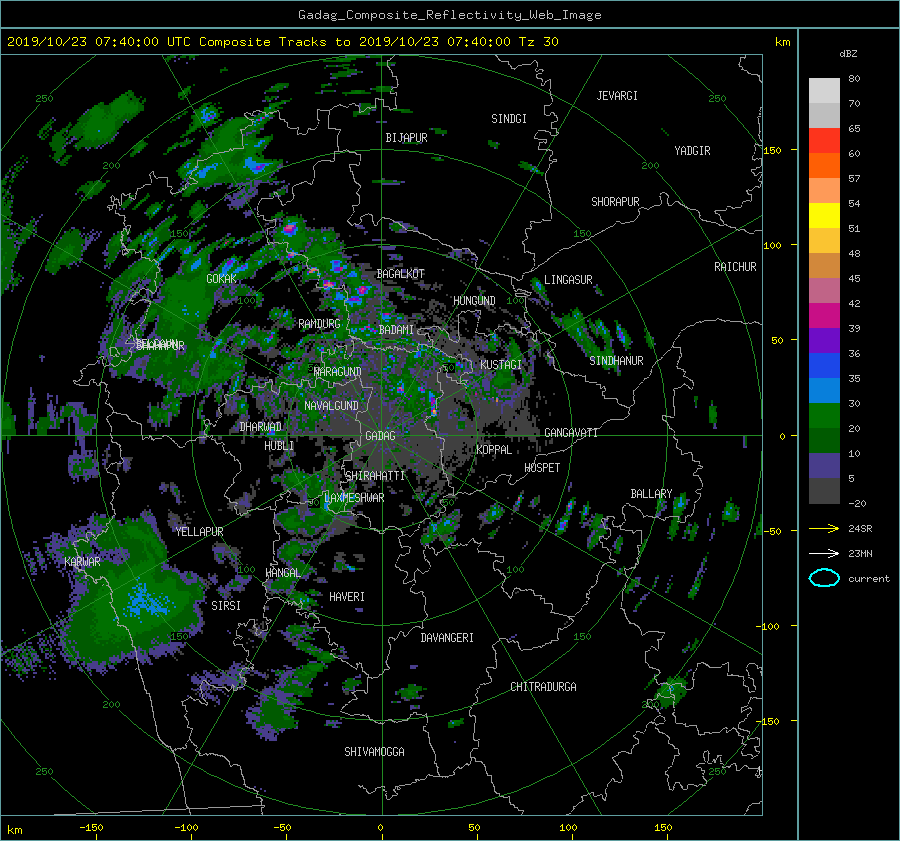Viewport: 900px width, 841px height.
Task: Click the -150 km bottom axis tick
Action: 91,828
